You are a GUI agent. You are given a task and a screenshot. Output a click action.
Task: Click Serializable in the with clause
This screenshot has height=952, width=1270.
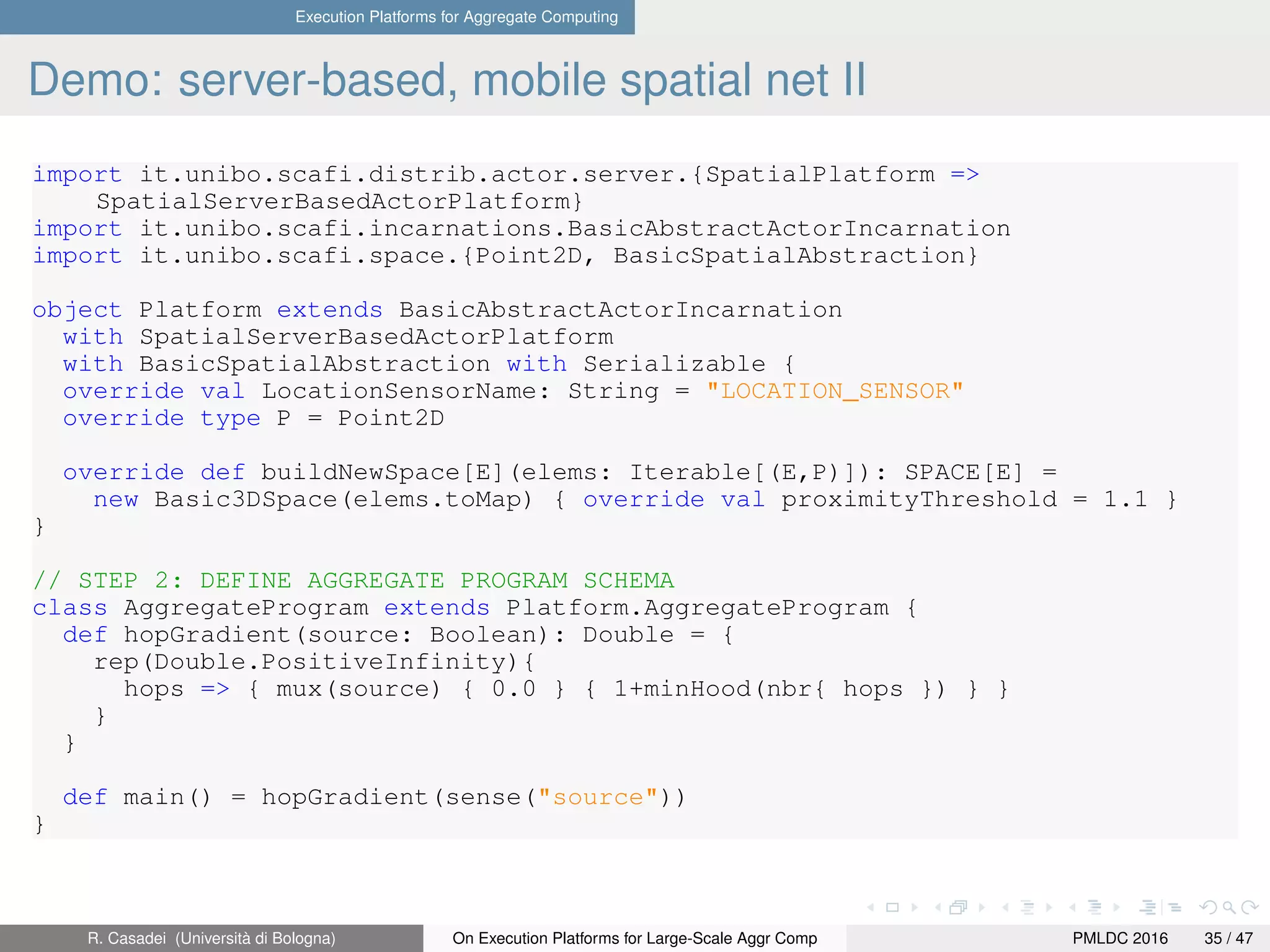click(x=675, y=364)
